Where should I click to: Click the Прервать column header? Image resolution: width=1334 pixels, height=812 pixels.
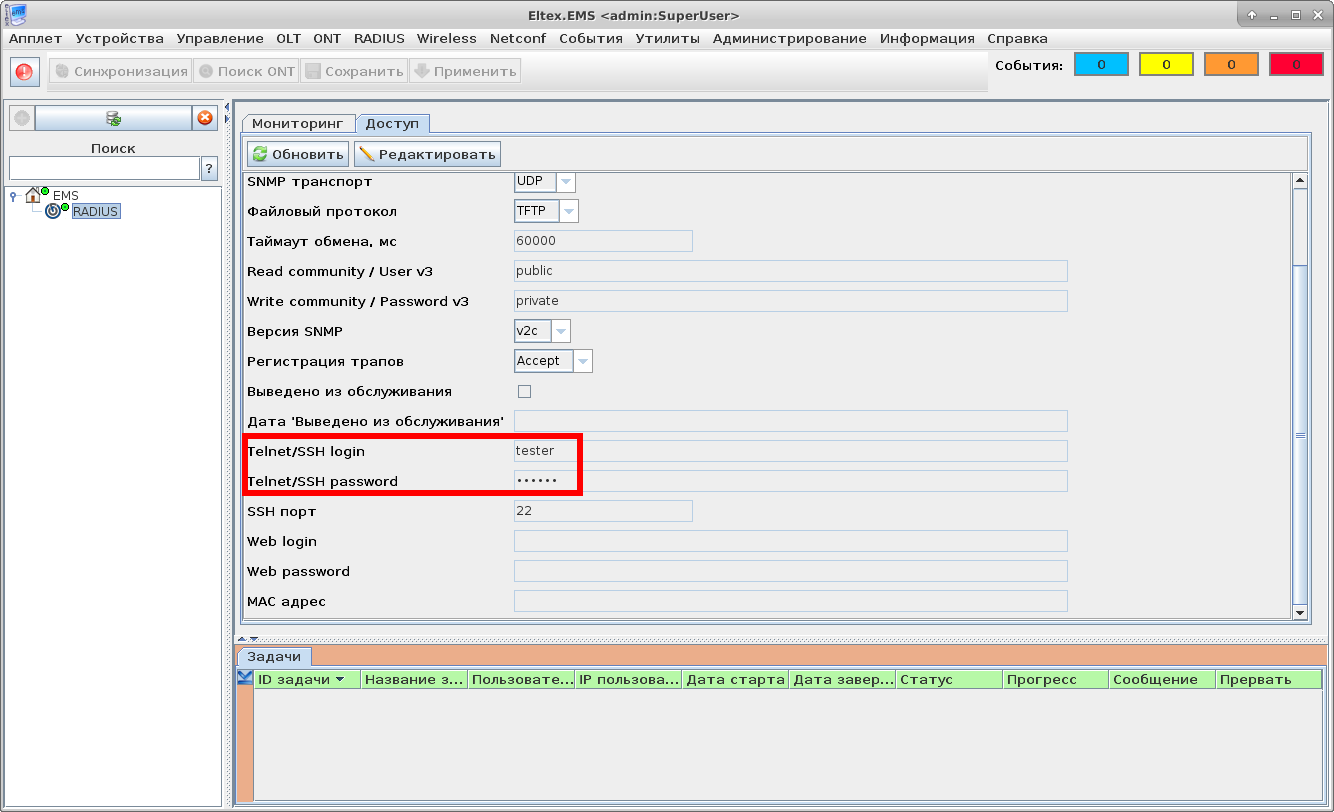point(1269,680)
